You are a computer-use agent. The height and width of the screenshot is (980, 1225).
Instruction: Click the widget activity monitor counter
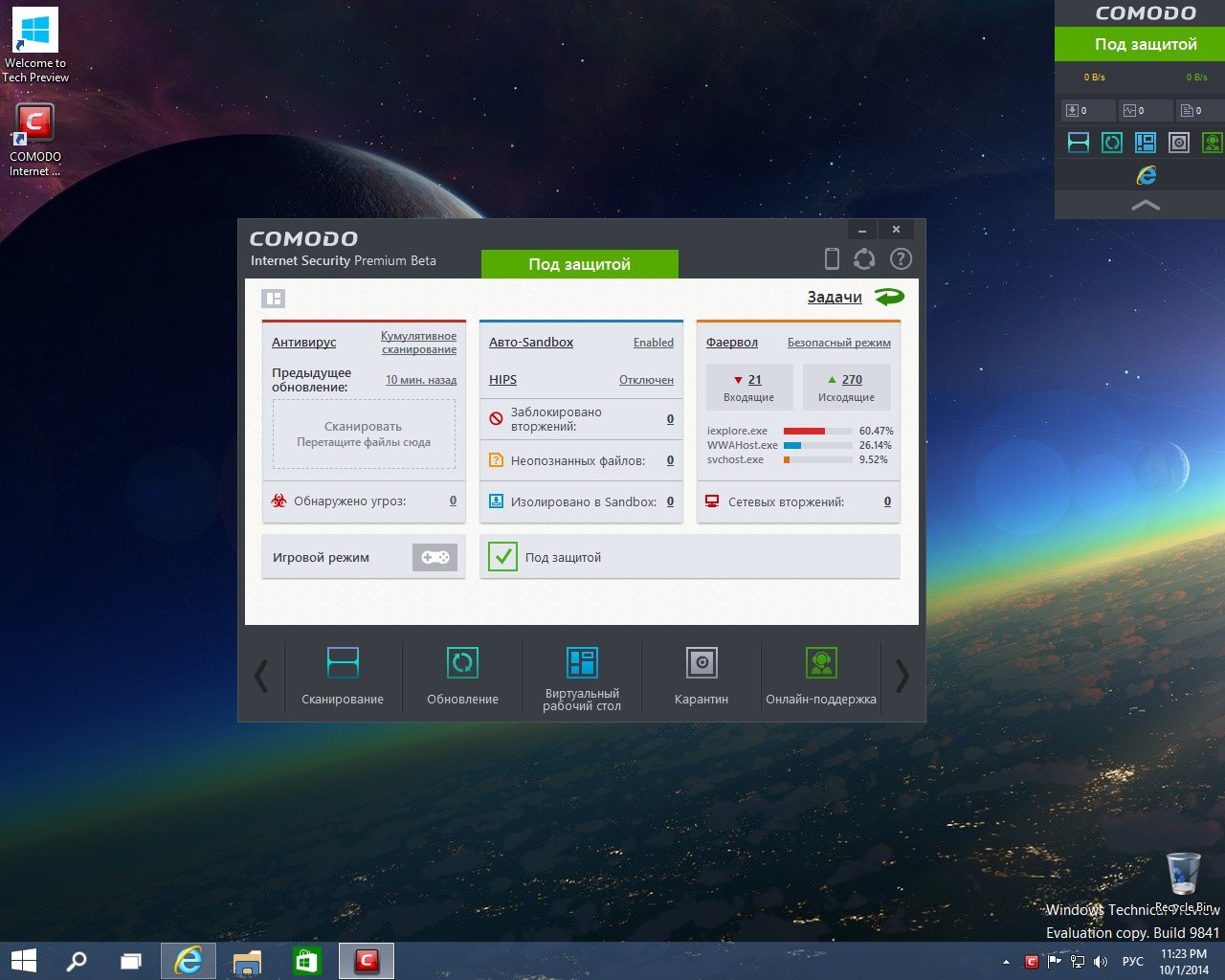[x=1146, y=110]
